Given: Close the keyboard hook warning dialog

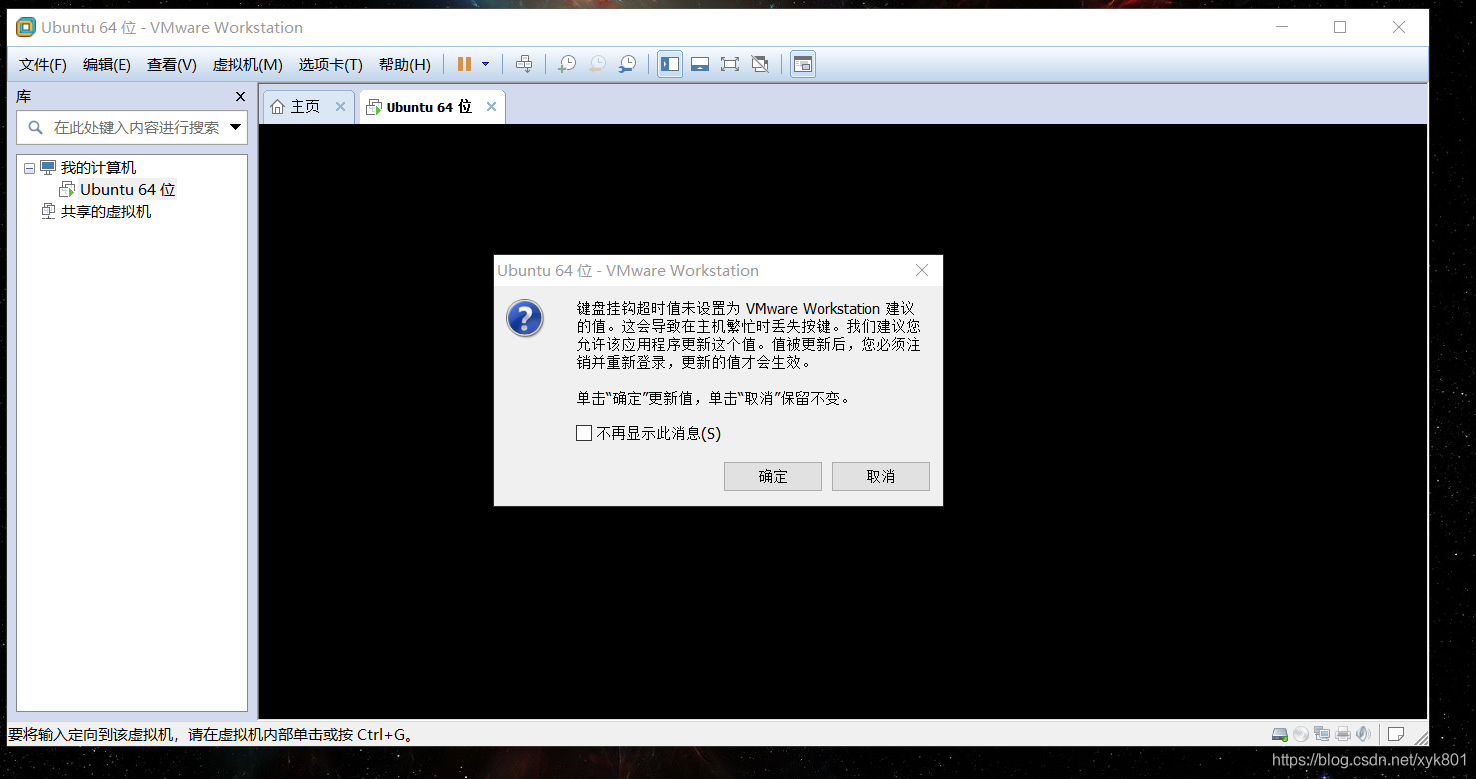Looking at the screenshot, I should tap(922, 270).
